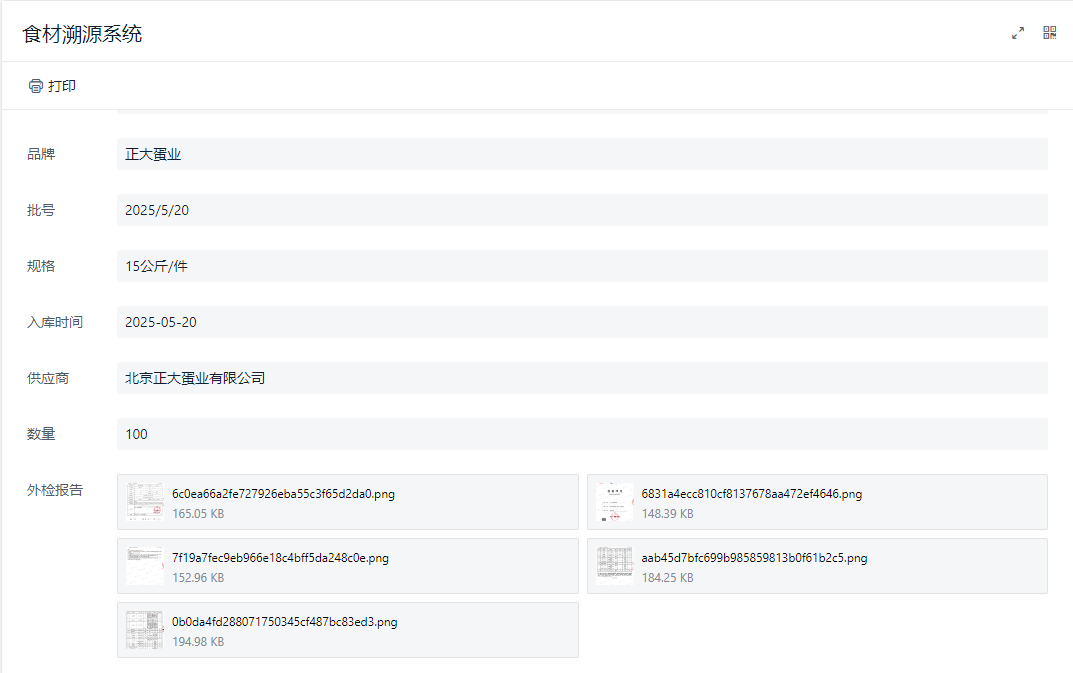Open thumbnail of aab45d7bfc699b985859813b0f61b2c5.png

(x=615, y=566)
